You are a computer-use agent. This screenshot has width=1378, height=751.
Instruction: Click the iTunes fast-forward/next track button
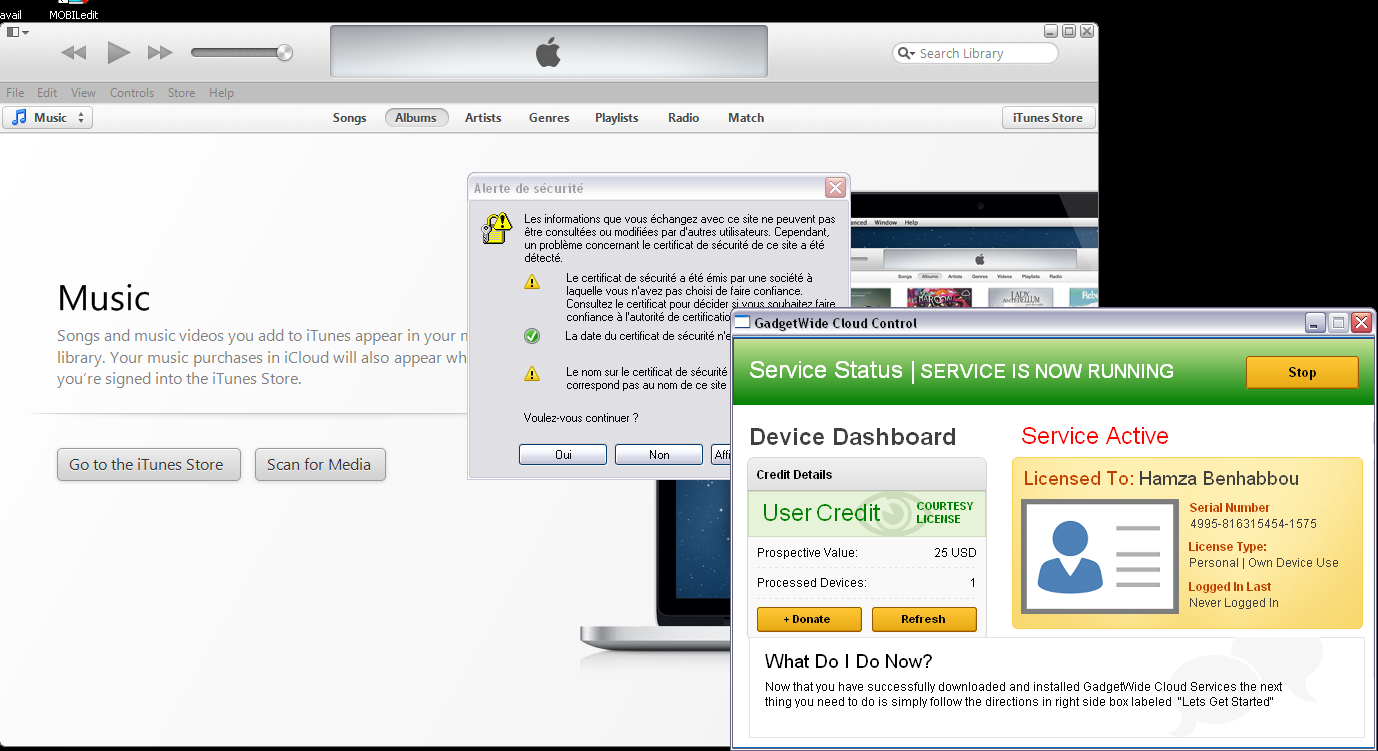[160, 53]
